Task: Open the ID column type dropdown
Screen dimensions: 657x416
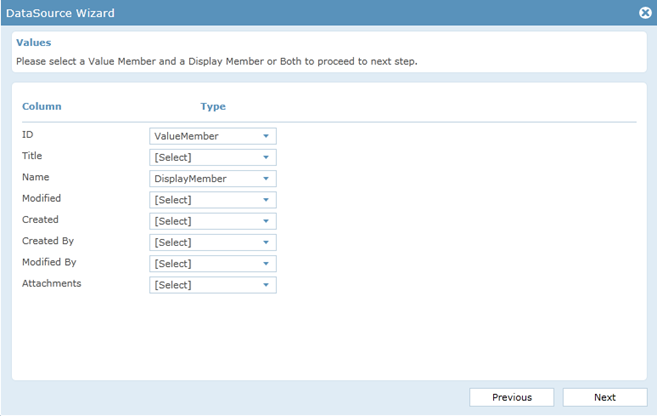Action: 212,136
